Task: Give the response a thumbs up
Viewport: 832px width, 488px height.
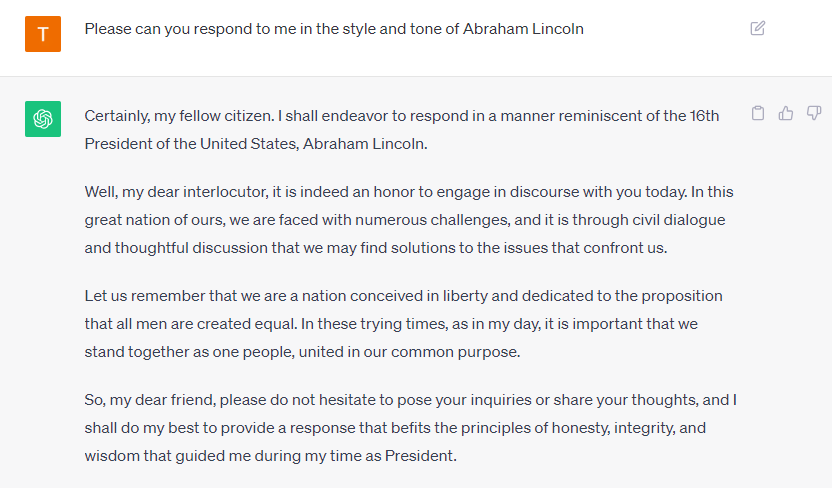Action: (x=786, y=113)
